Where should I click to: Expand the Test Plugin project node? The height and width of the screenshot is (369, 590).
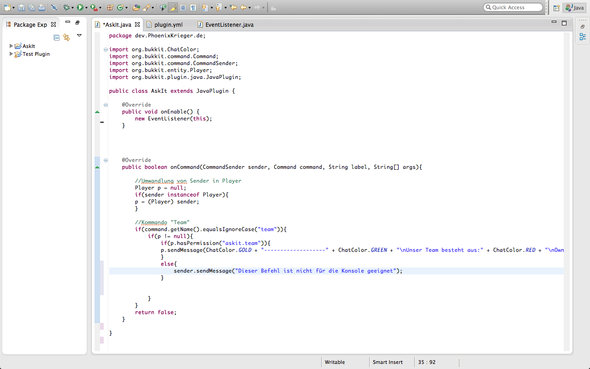tap(11, 54)
